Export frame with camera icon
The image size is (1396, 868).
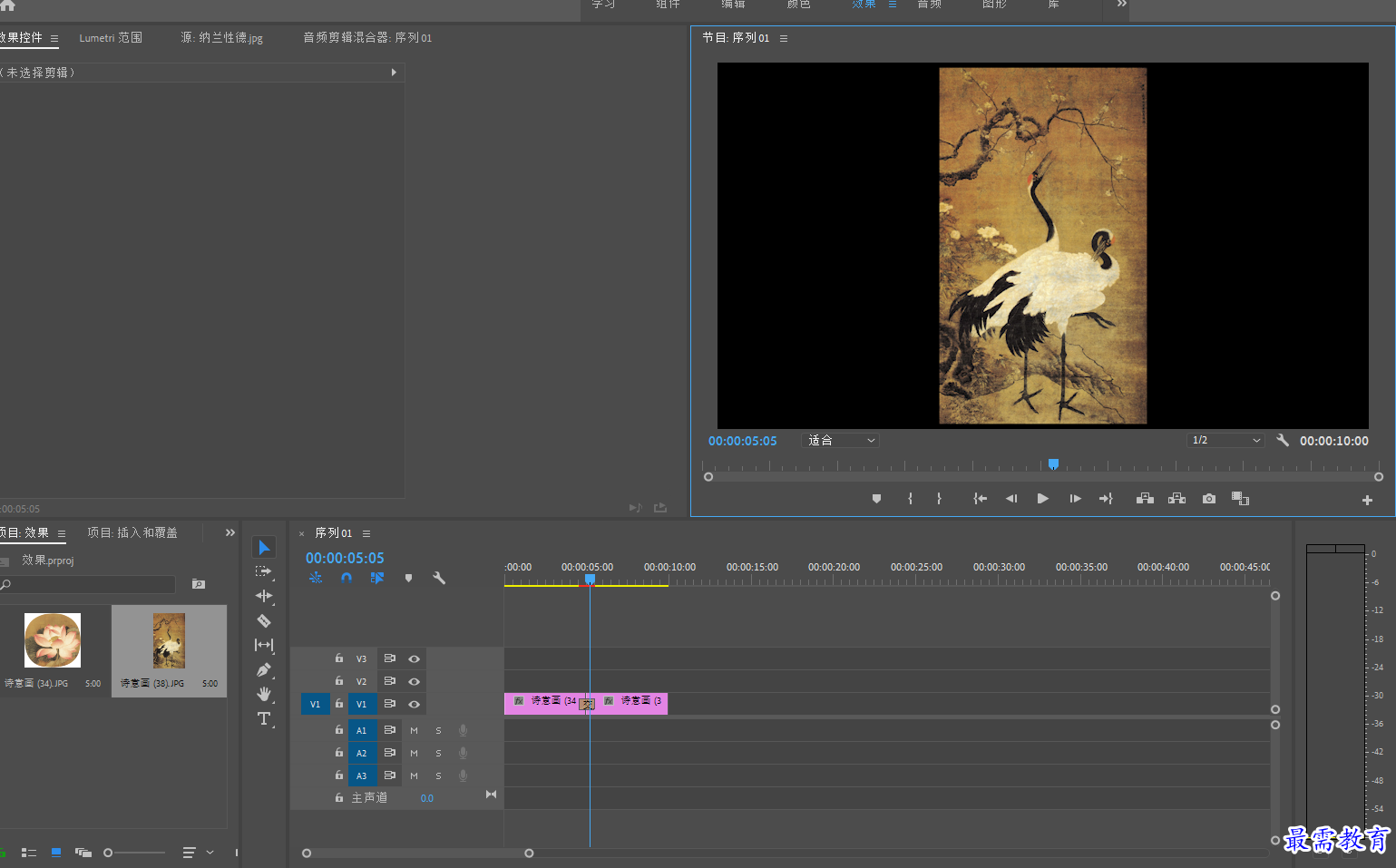[1209, 499]
